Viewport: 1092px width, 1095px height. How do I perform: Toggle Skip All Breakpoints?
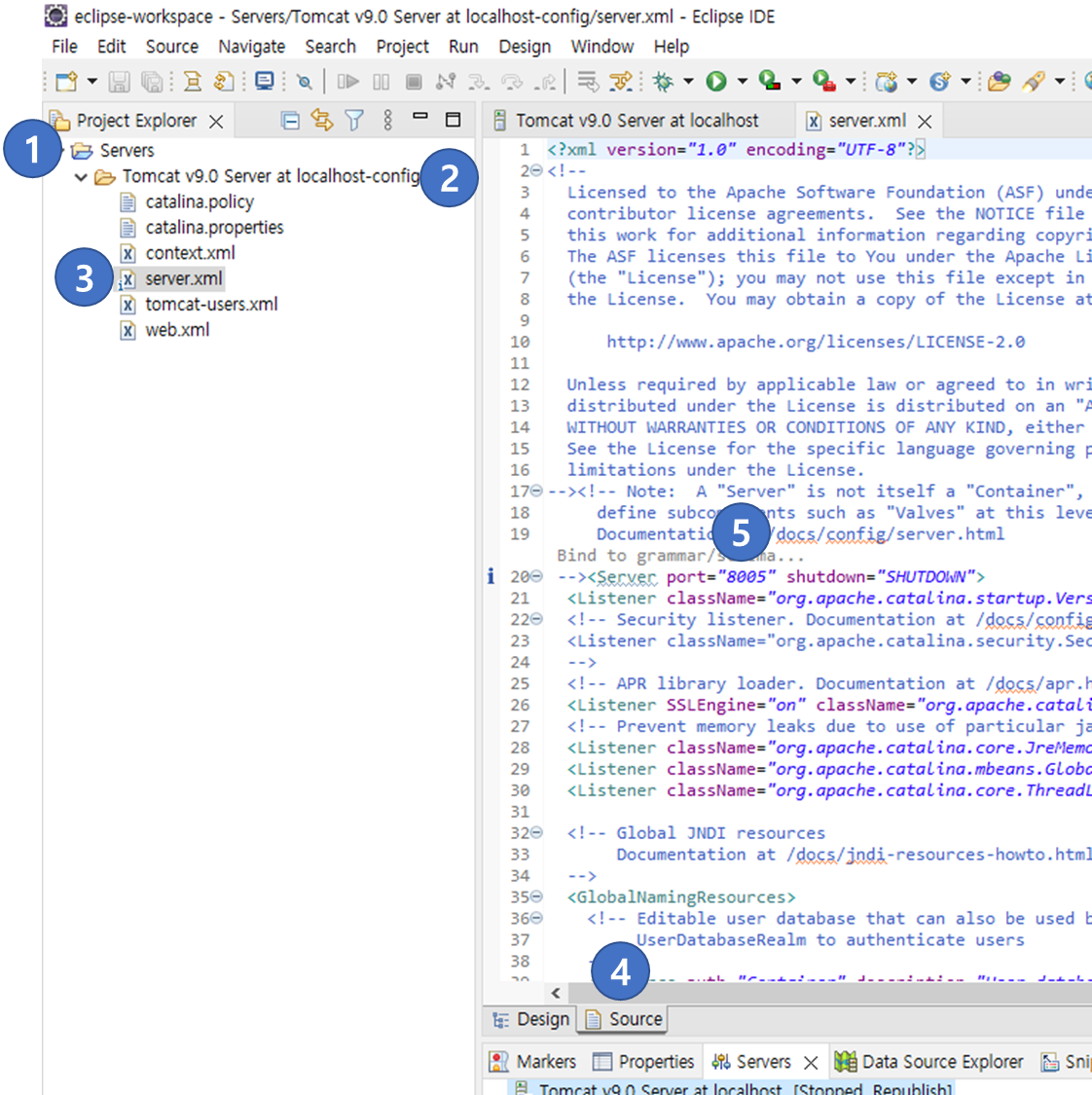tap(304, 82)
